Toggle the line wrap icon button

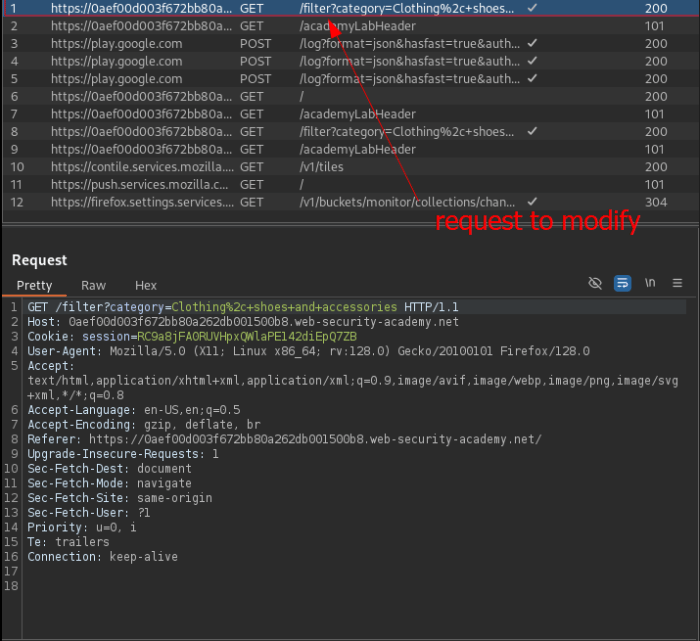[622, 283]
